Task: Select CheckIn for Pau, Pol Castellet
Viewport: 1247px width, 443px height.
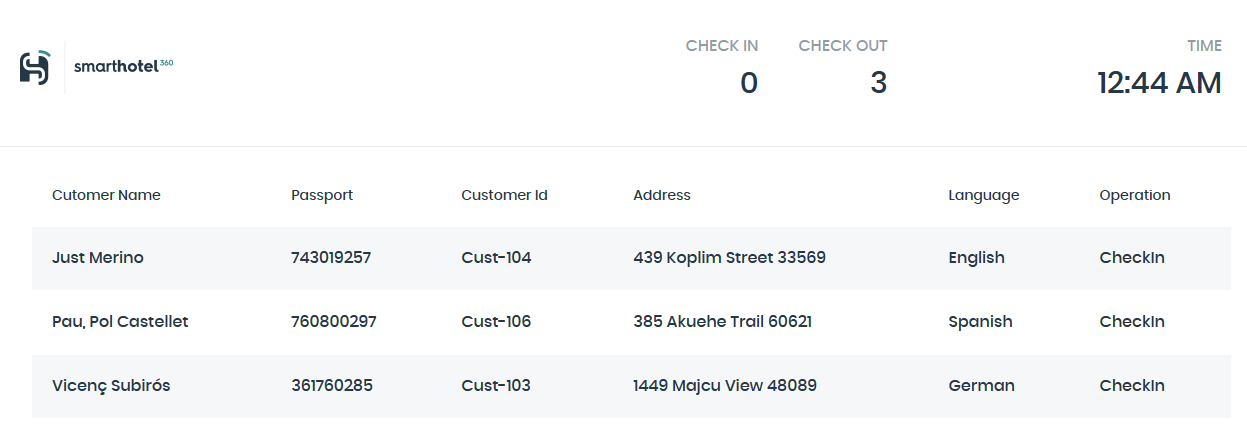Action: pyautogui.click(x=1132, y=322)
